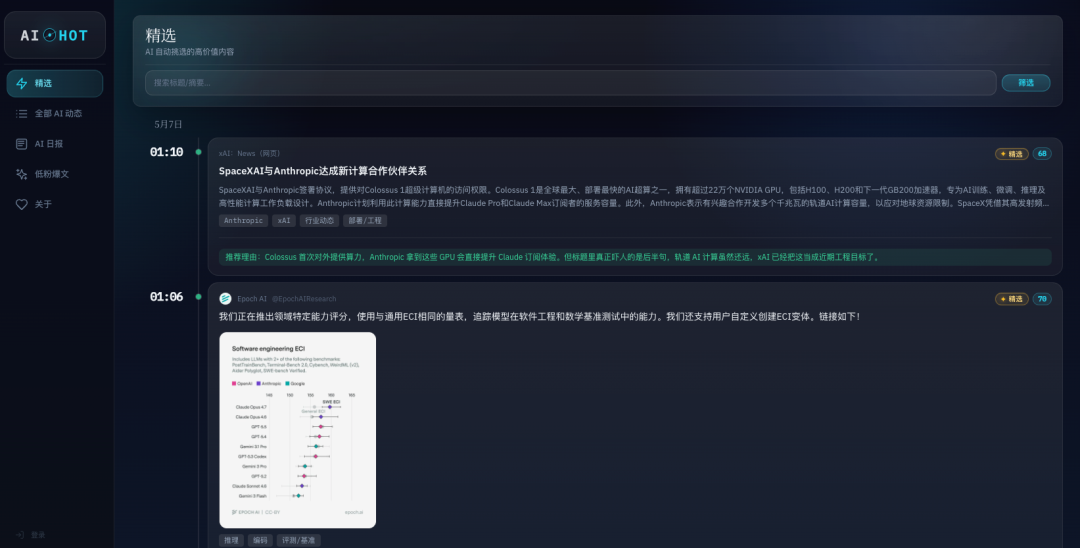1080x548 pixels.
Task: Focus the 搜索标题/摘要 search field
Action: coord(570,83)
